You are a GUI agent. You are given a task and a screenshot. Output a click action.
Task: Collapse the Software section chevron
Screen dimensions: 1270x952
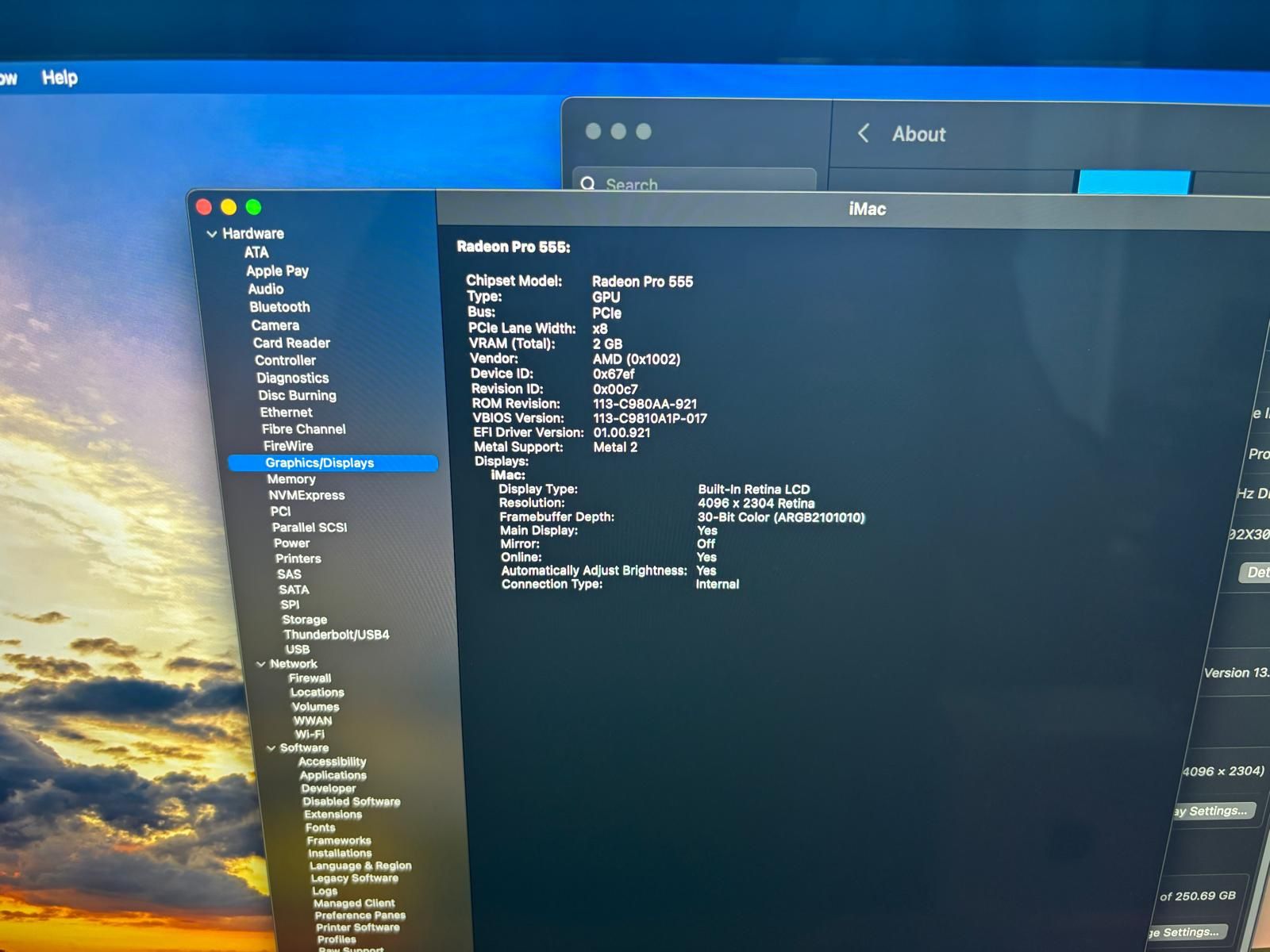271,748
